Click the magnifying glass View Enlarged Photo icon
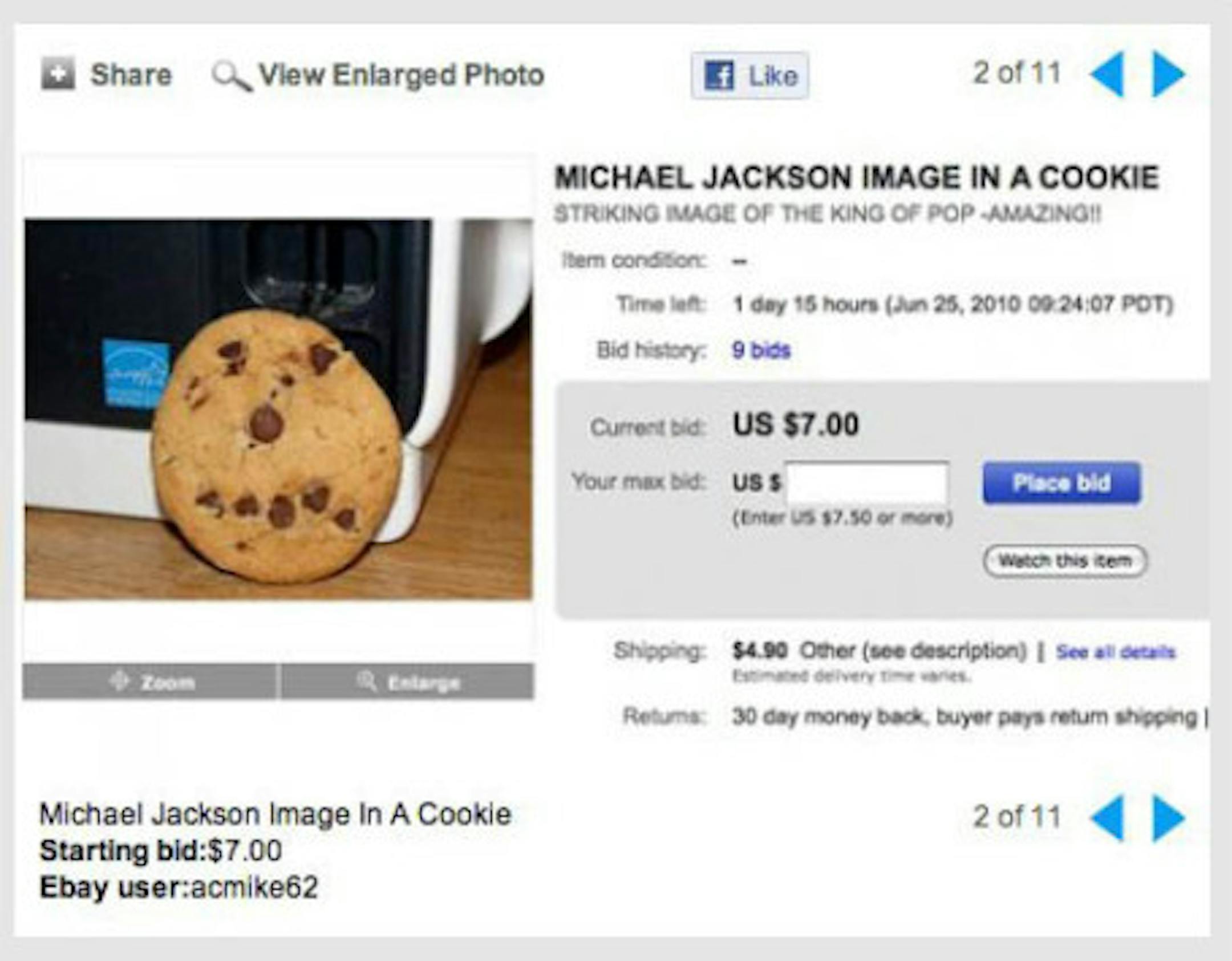 (x=232, y=76)
